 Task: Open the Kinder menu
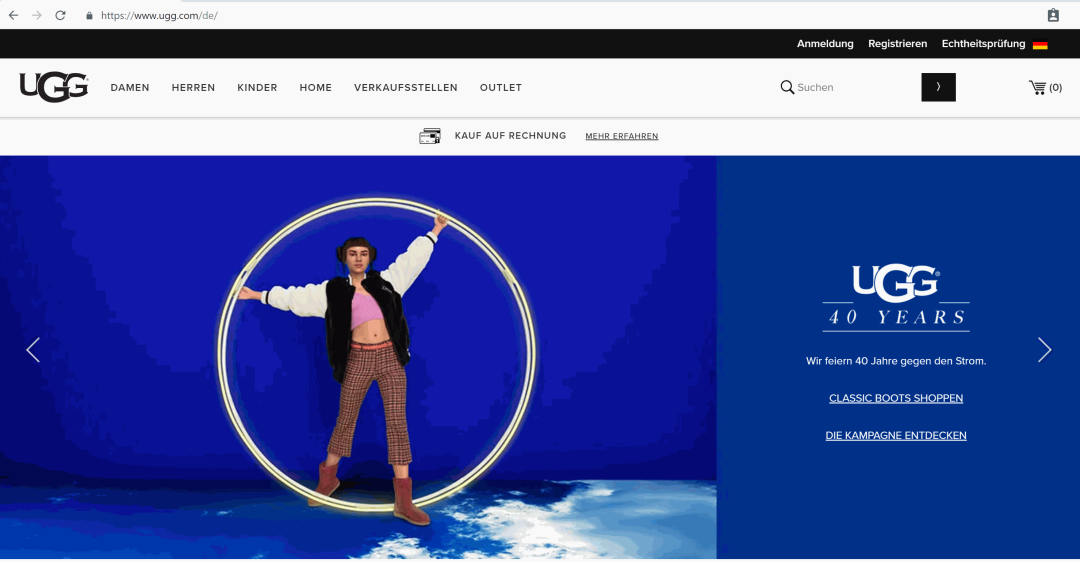coord(258,87)
